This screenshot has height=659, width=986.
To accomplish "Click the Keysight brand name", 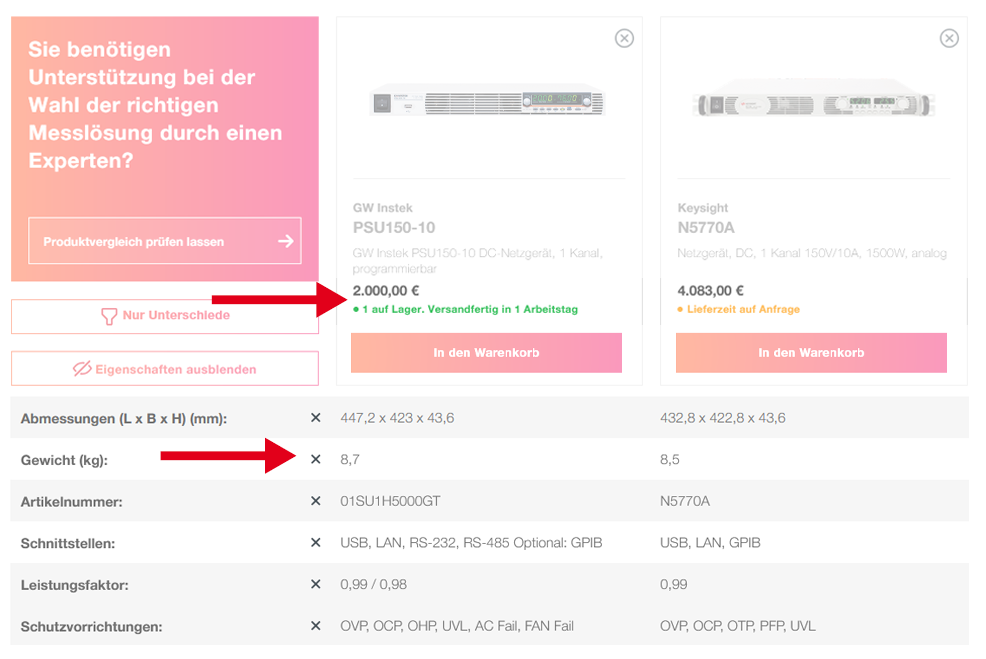I will [x=702, y=208].
